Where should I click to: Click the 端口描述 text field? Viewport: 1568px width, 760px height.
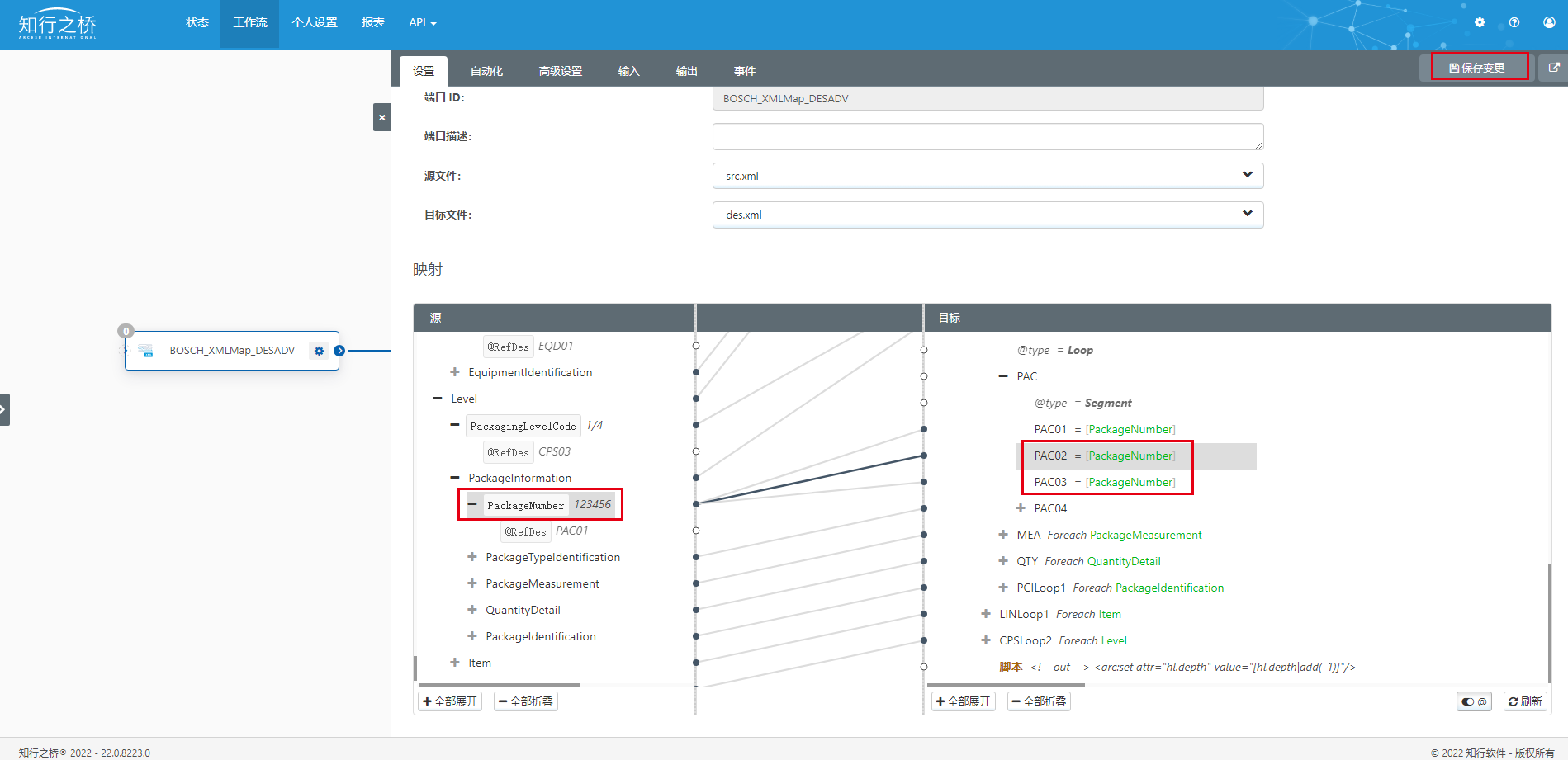coord(988,136)
